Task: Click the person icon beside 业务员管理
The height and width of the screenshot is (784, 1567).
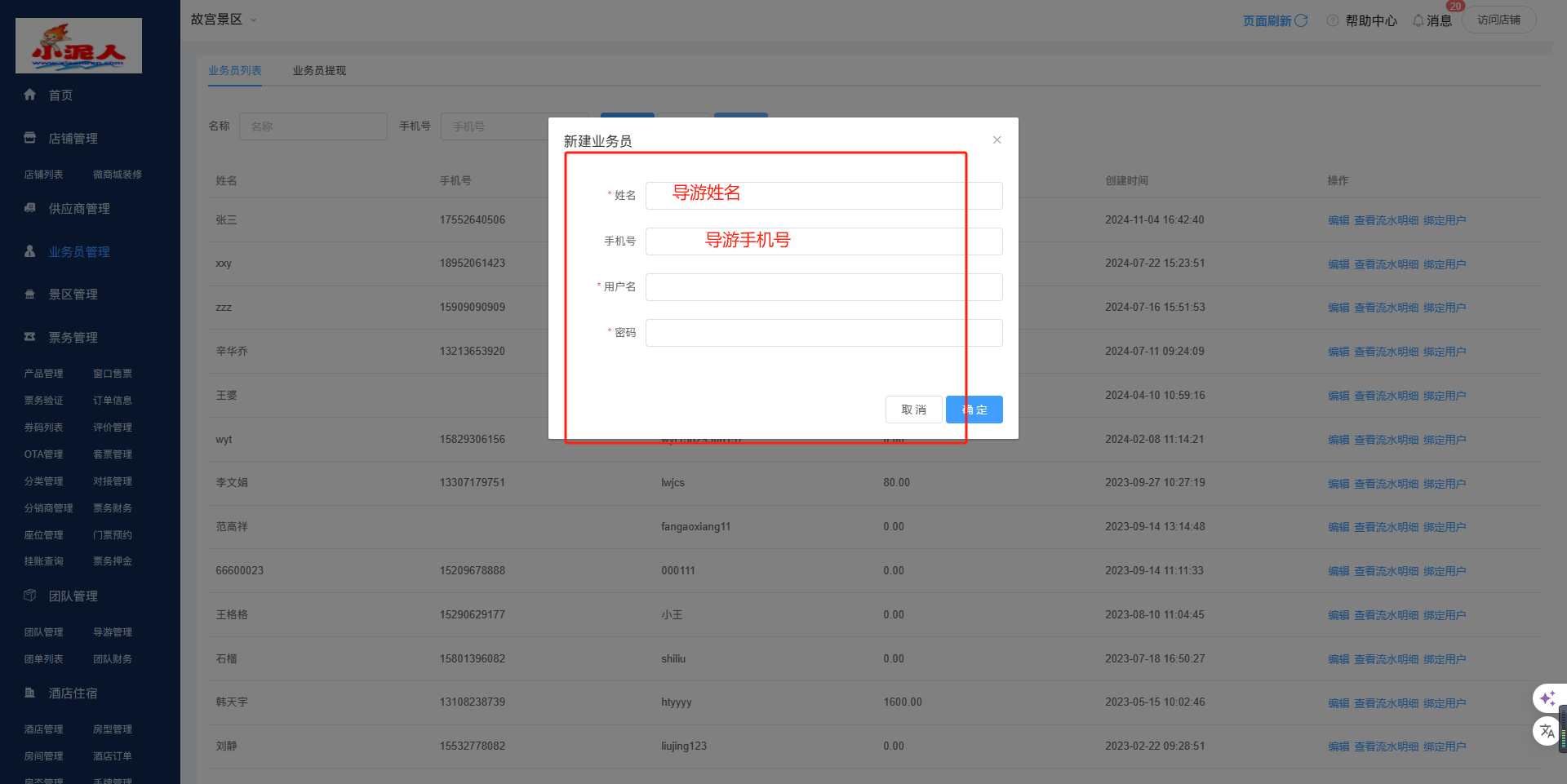Action: (x=30, y=251)
